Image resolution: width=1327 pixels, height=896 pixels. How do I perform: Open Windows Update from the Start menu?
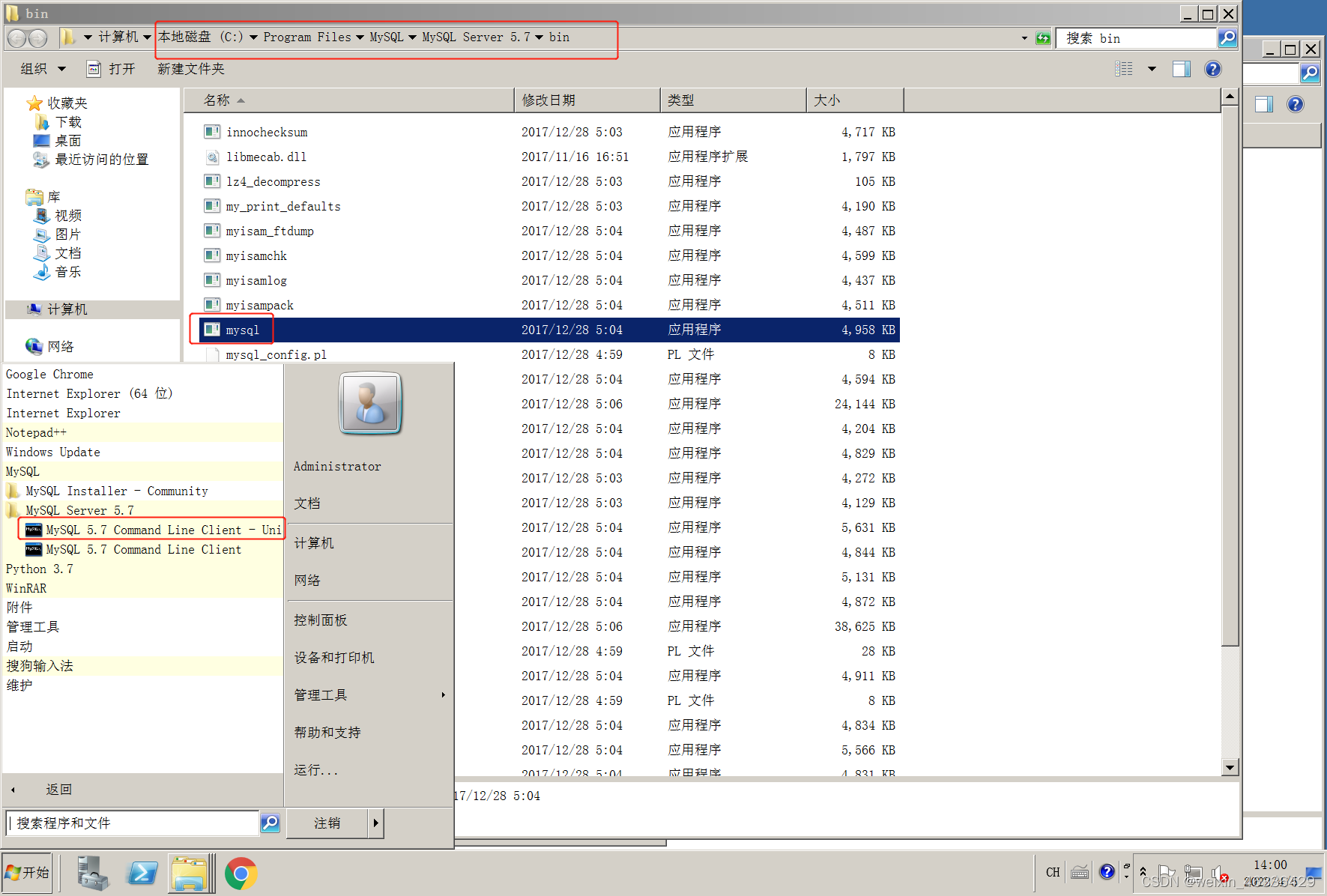point(142,452)
